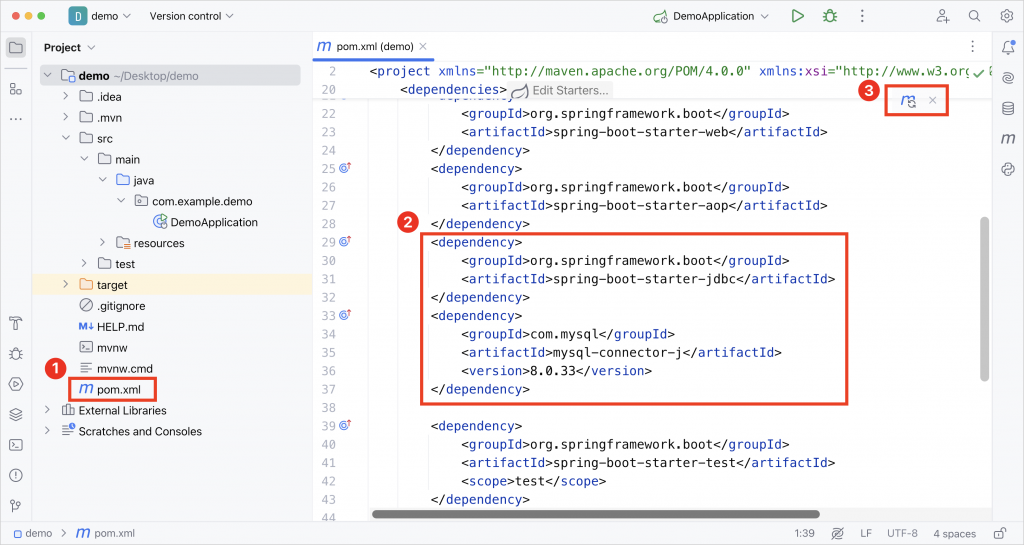Click the gutter icon at line 29
The height and width of the screenshot is (545, 1024).
pos(345,241)
